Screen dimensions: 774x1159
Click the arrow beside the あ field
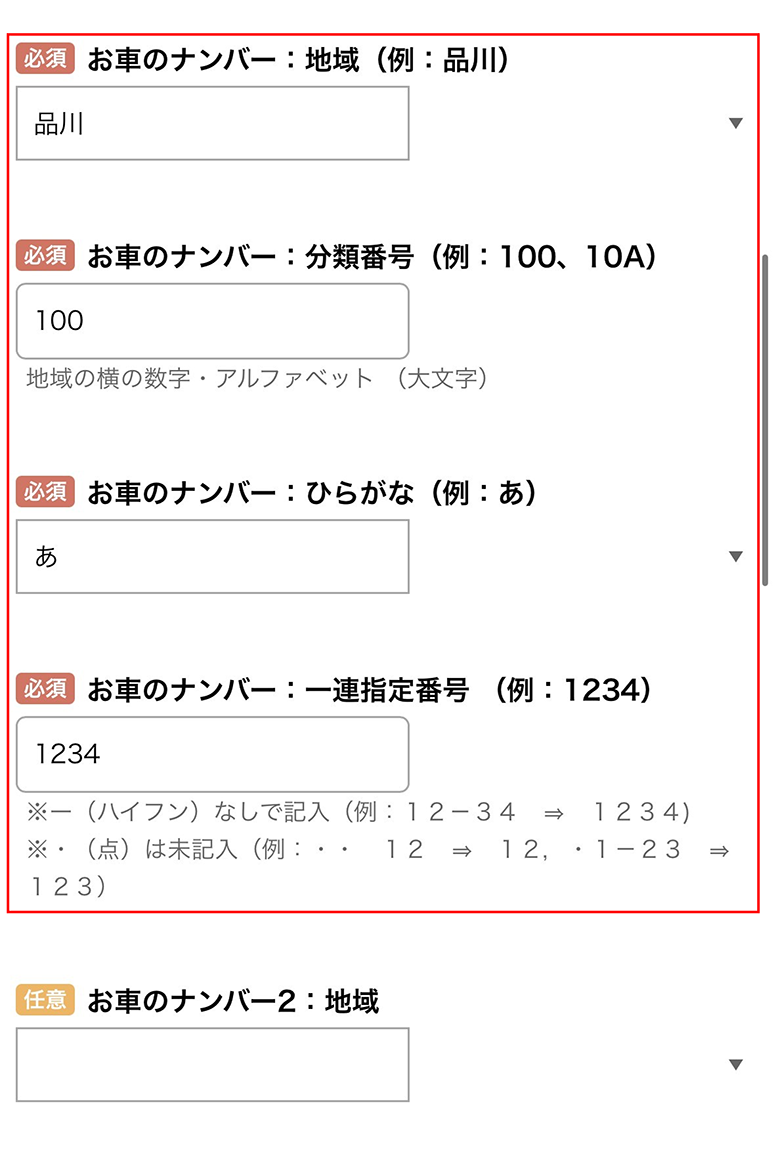pos(736,557)
